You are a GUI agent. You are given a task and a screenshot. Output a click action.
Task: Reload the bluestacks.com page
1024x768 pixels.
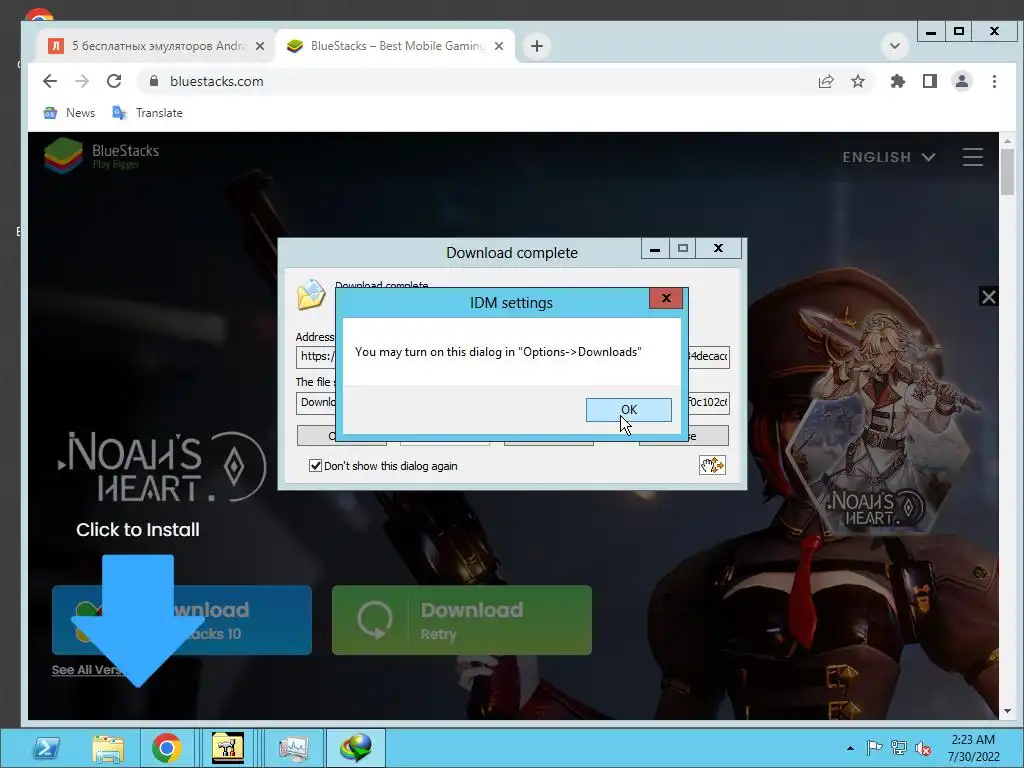point(114,81)
